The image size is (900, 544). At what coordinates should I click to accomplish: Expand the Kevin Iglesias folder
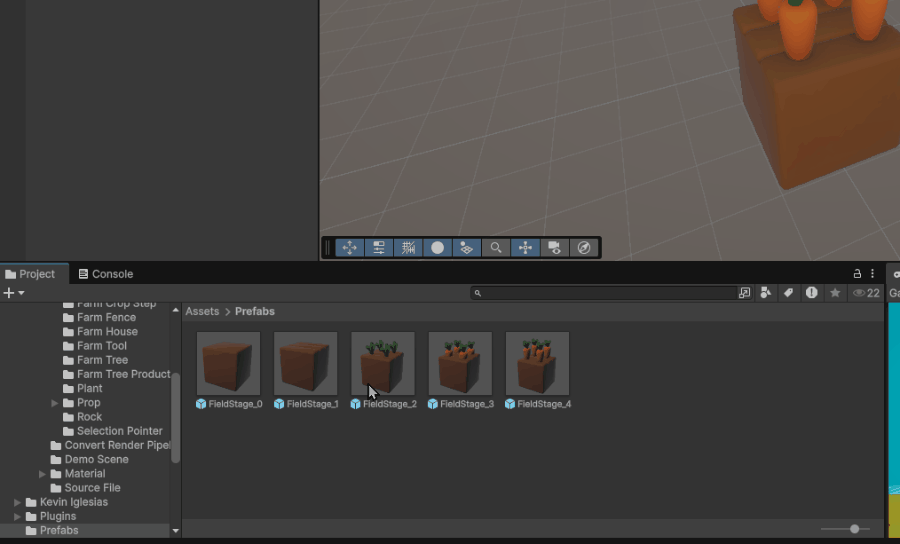pos(17,502)
